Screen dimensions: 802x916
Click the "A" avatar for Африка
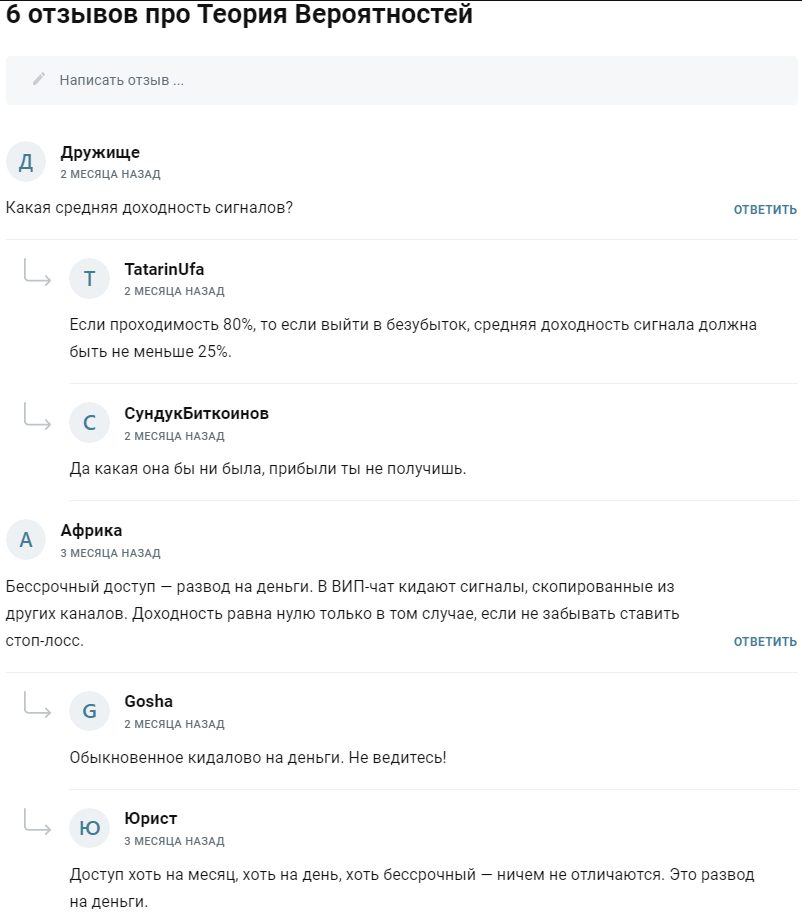tap(26, 540)
